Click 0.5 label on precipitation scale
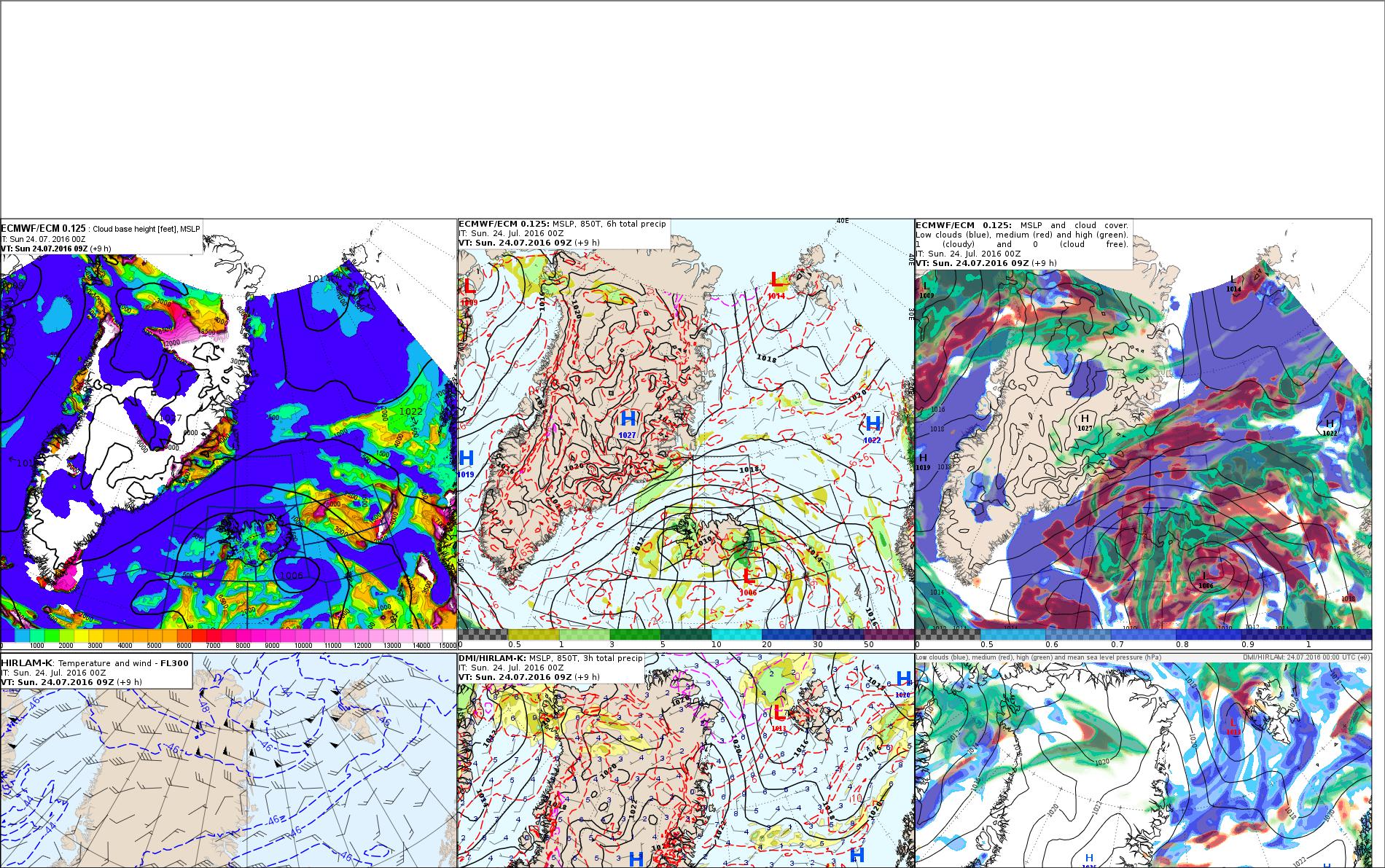The height and width of the screenshot is (868, 1385). (x=514, y=644)
